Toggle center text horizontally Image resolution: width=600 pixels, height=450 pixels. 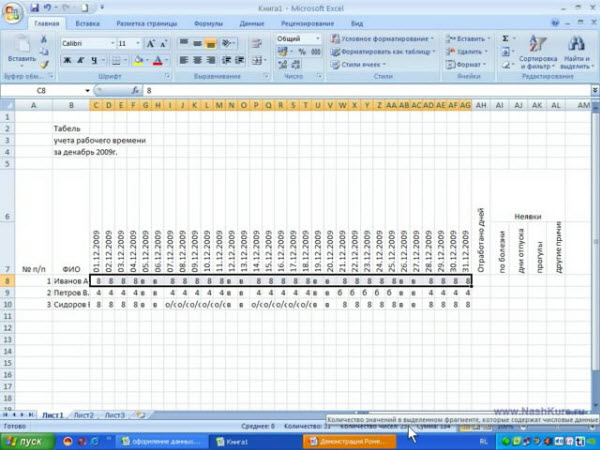point(197,60)
